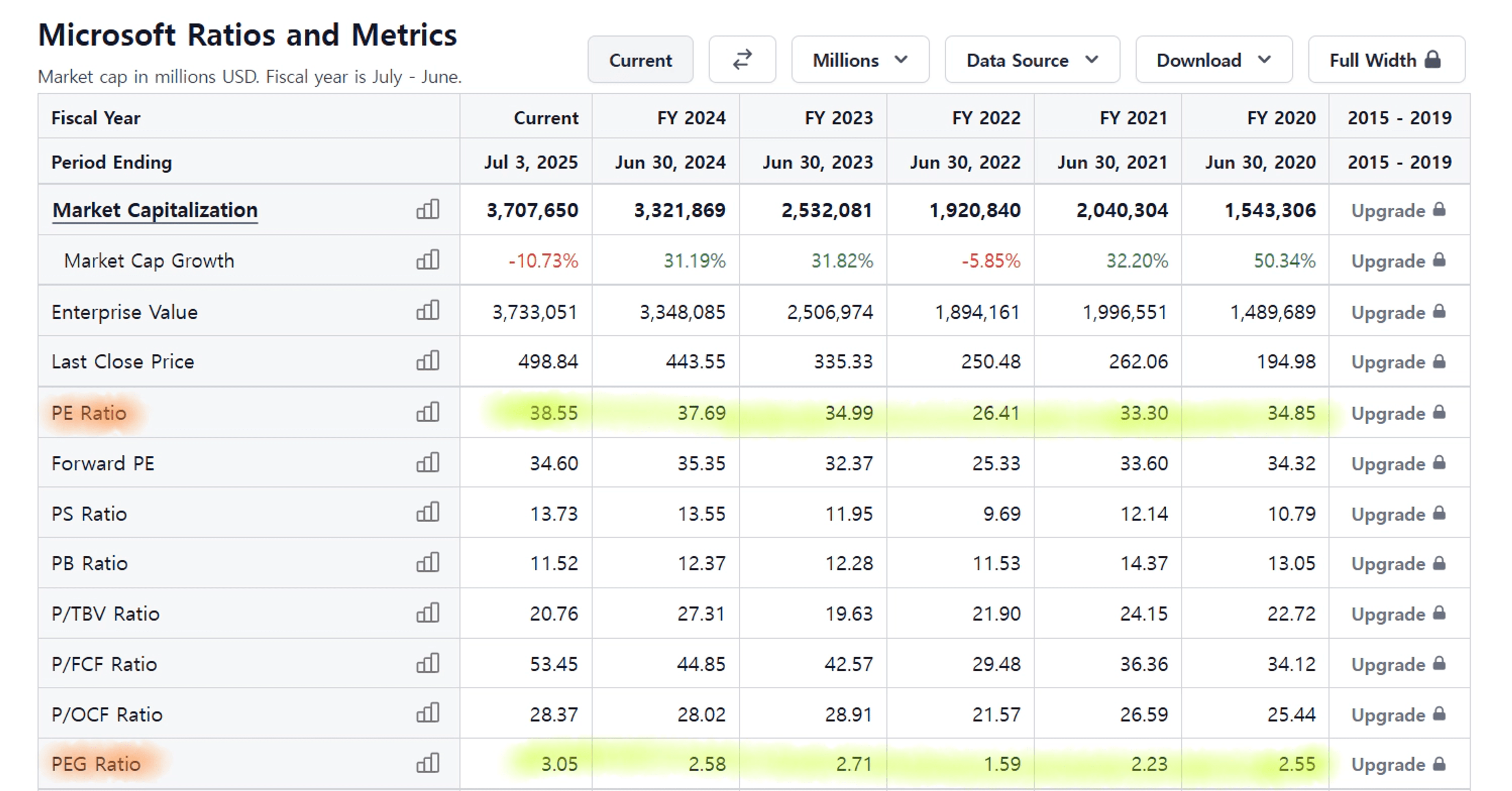Screen dimensions: 1512x791
Task: Open chart icon for Market Capitalization row
Action: [x=428, y=209]
